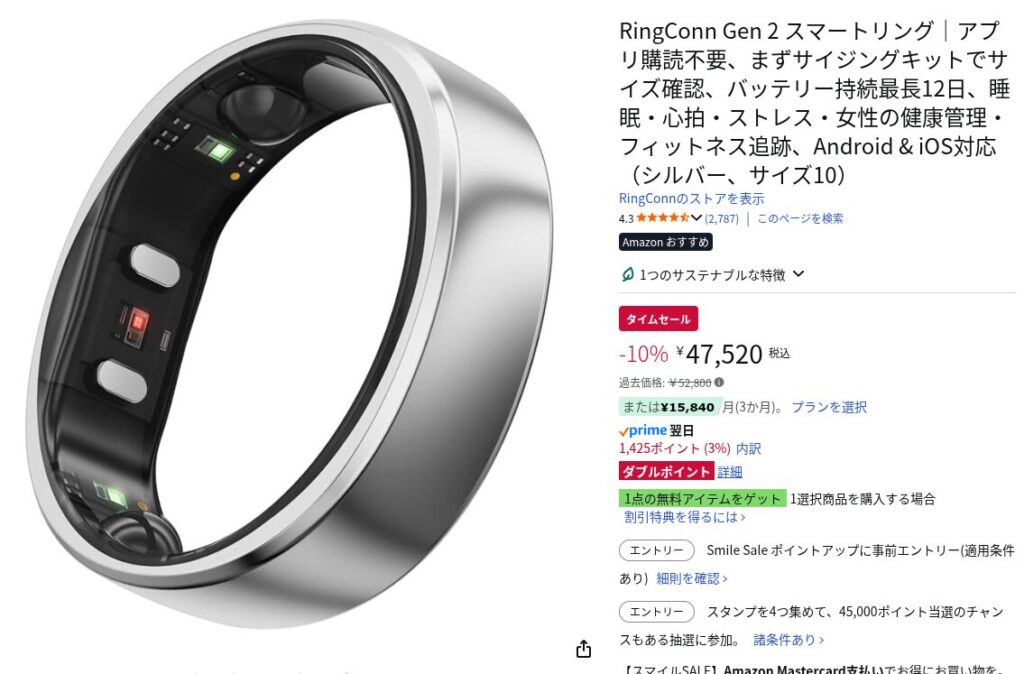This screenshot has width=1024, height=674.
Task: Click 諸条件あり terms link
Action: [788, 640]
